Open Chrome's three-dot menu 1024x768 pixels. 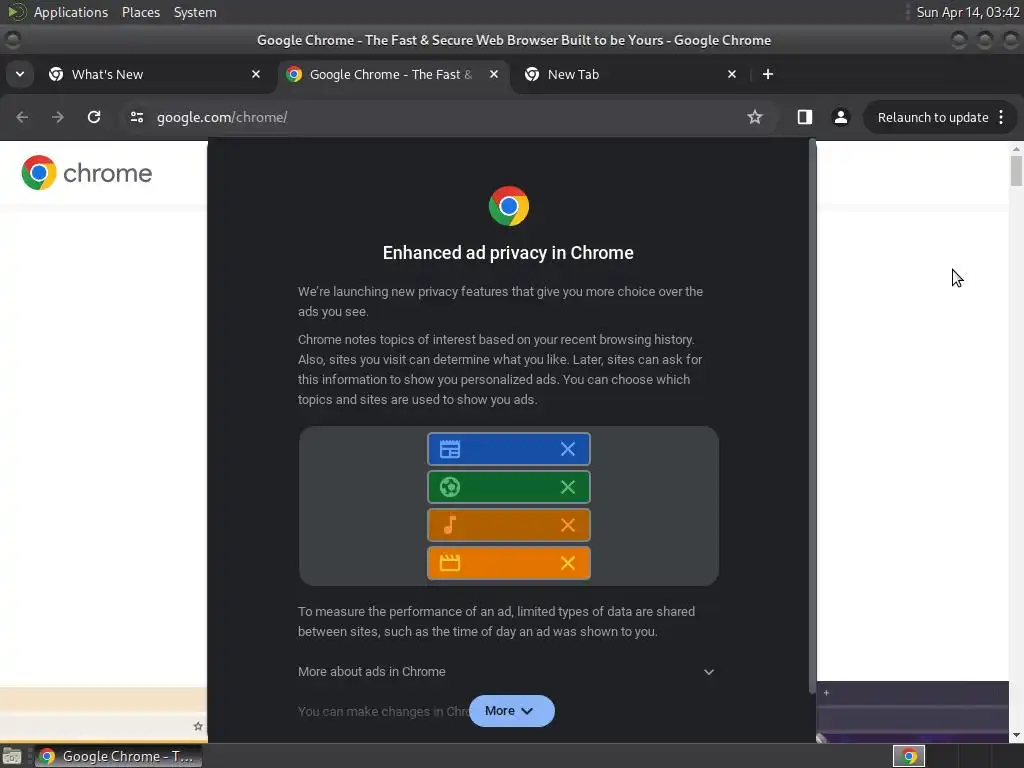tap(1001, 117)
